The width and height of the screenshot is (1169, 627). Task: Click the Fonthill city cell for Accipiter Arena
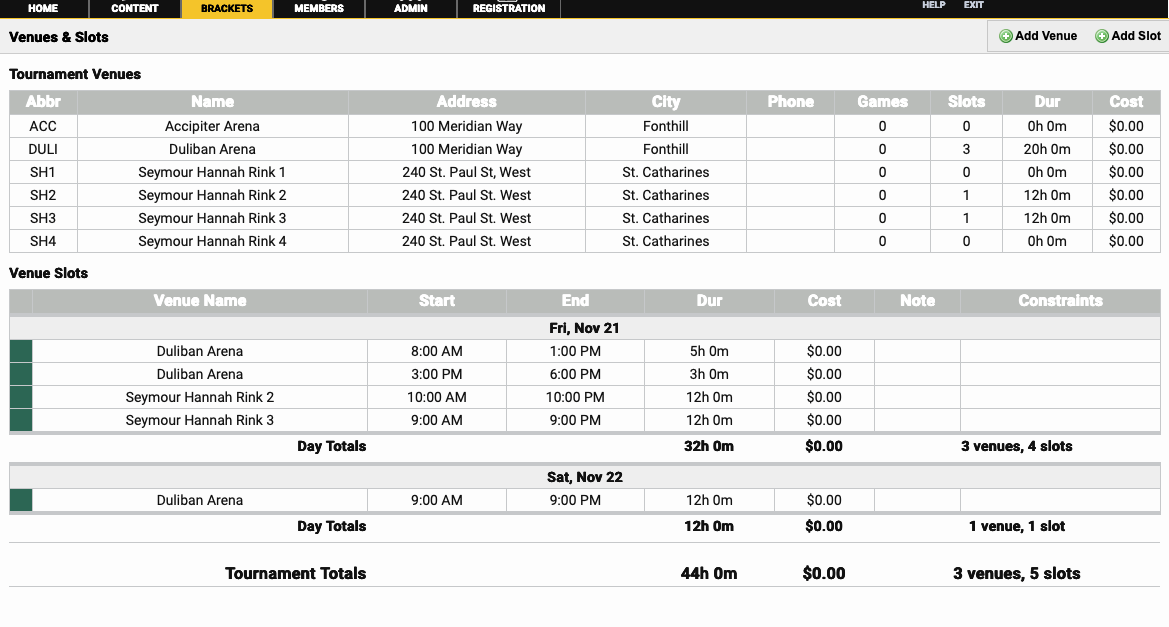[666, 126]
